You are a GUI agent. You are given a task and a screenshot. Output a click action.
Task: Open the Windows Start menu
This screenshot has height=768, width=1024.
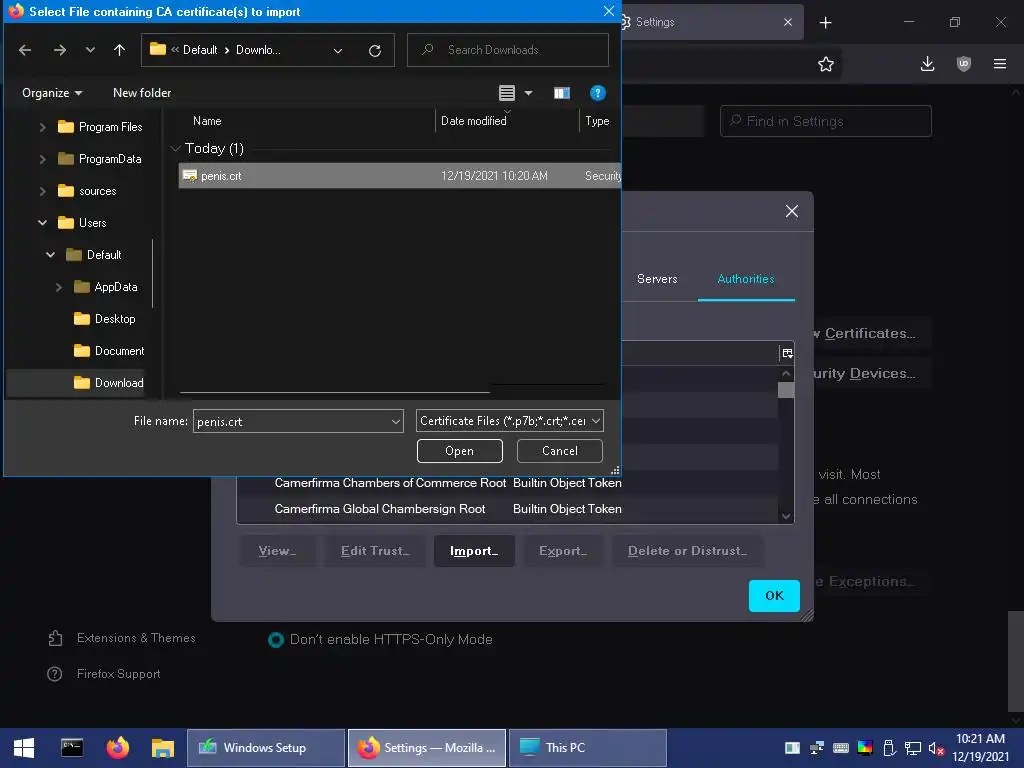[x=24, y=748]
